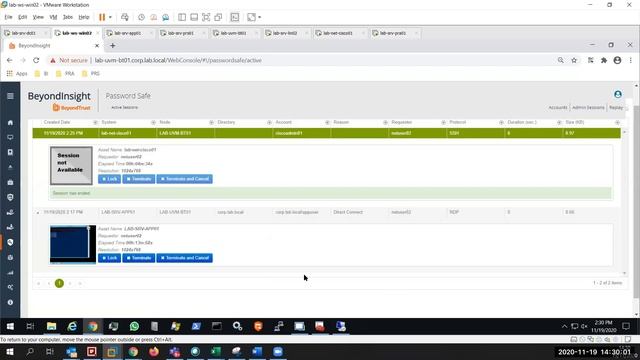Open the Chrome extensions puzzle icon
640x360 pixels.
click(604, 60)
